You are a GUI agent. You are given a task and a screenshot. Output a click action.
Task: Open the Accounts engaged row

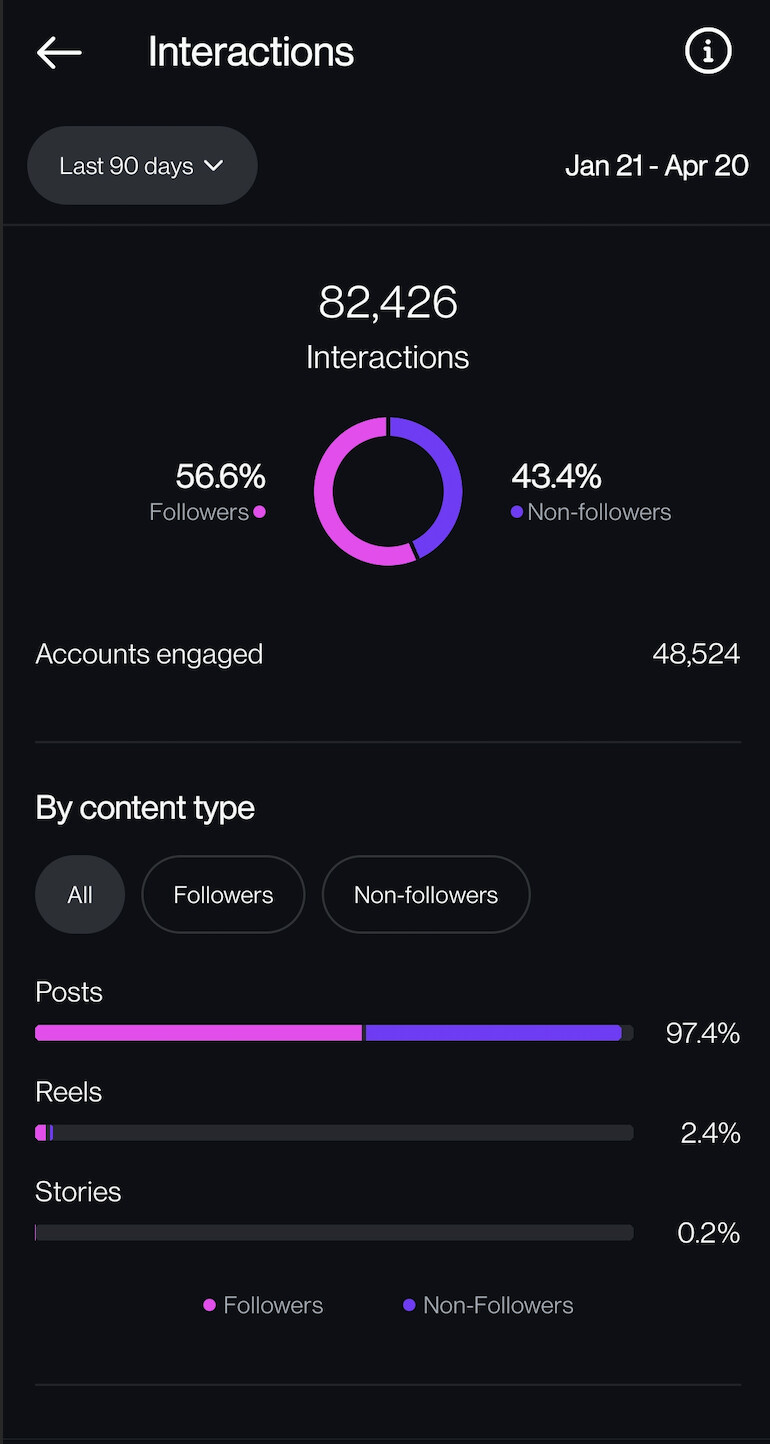coord(388,654)
